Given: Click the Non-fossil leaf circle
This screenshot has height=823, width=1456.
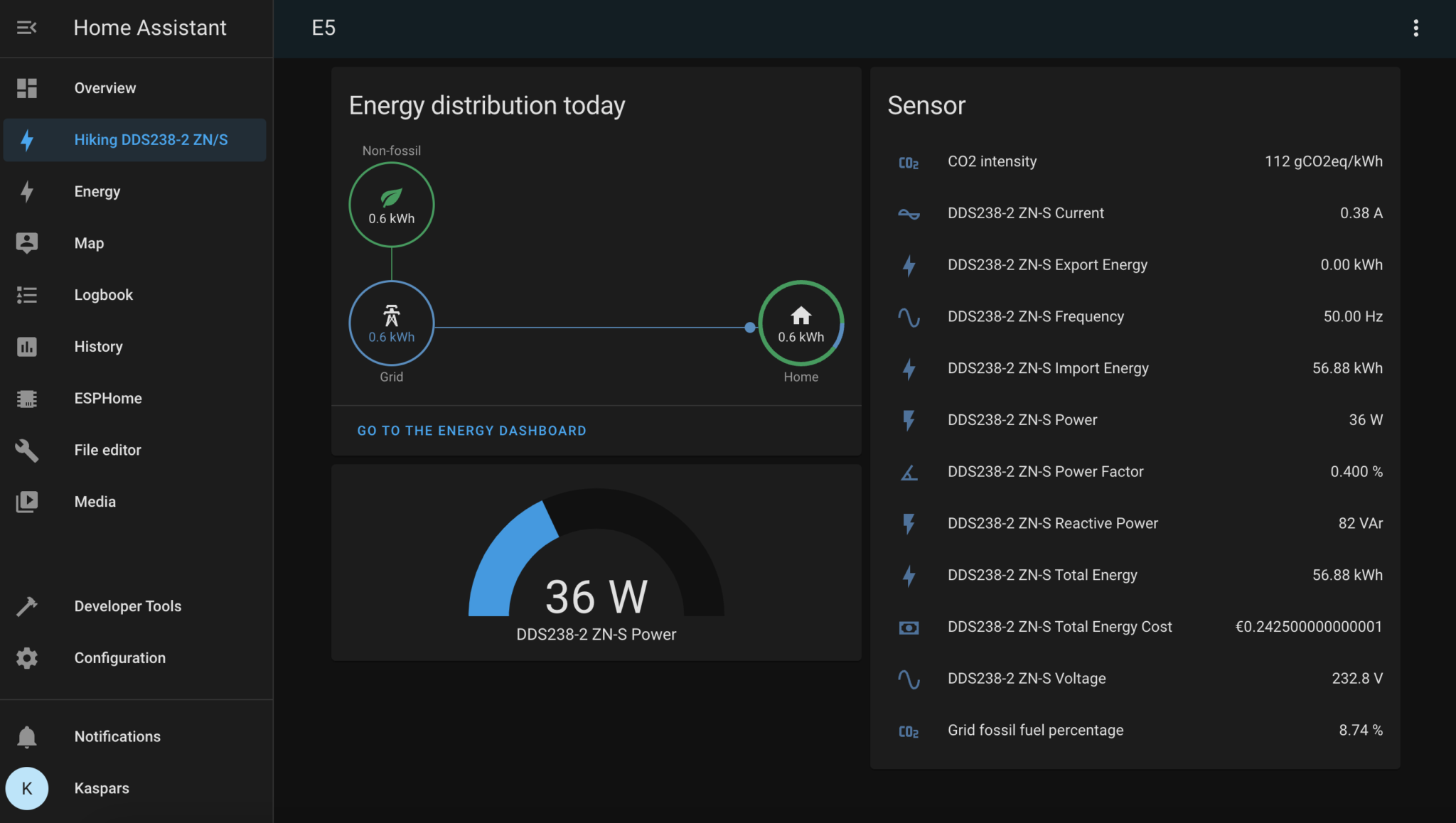Looking at the screenshot, I should click(391, 205).
